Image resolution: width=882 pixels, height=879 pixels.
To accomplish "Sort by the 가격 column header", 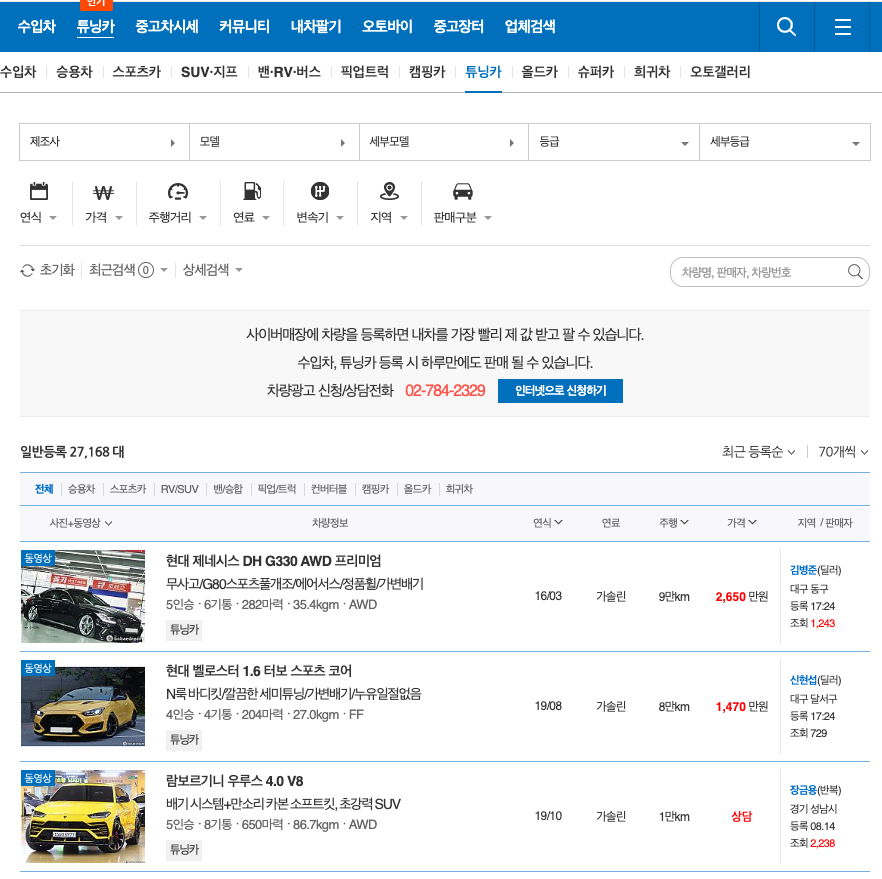I will (741, 523).
